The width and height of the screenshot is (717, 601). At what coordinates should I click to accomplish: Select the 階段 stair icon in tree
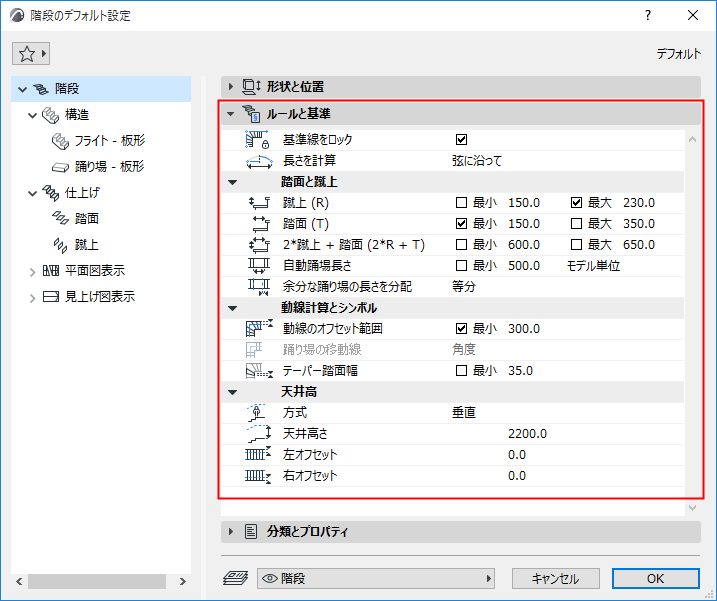(41, 89)
